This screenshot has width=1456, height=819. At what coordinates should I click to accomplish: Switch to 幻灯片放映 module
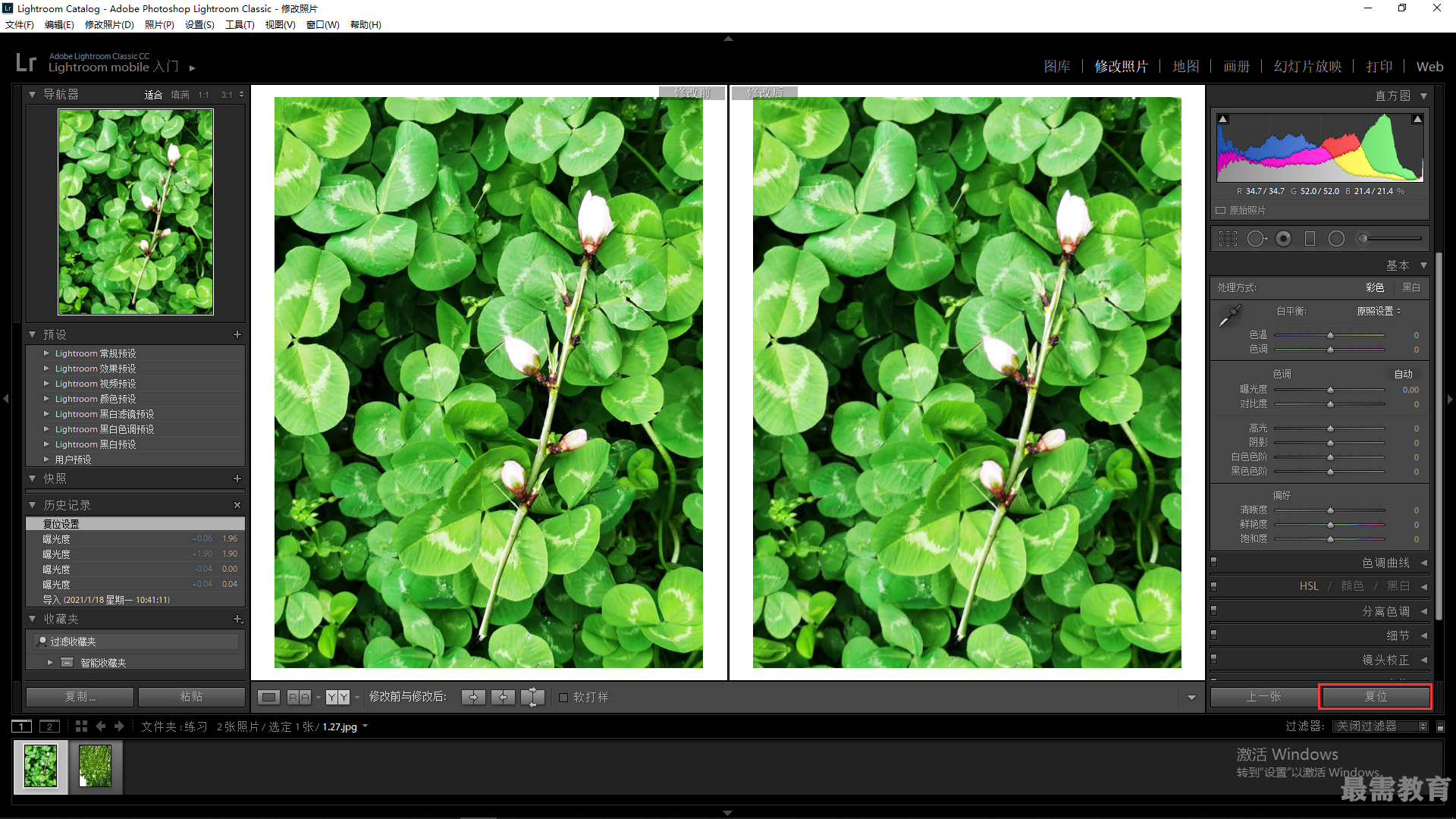(x=1308, y=67)
